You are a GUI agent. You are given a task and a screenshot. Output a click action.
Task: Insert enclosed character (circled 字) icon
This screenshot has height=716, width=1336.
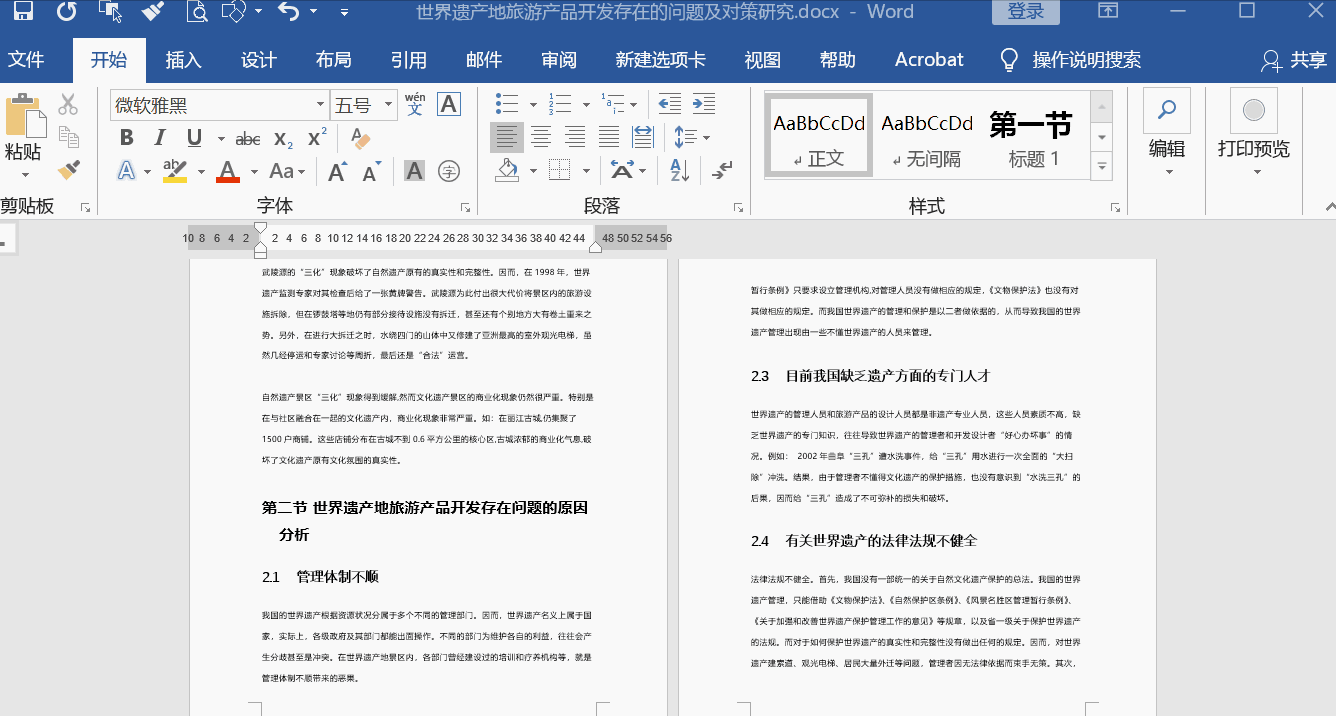point(449,171)
